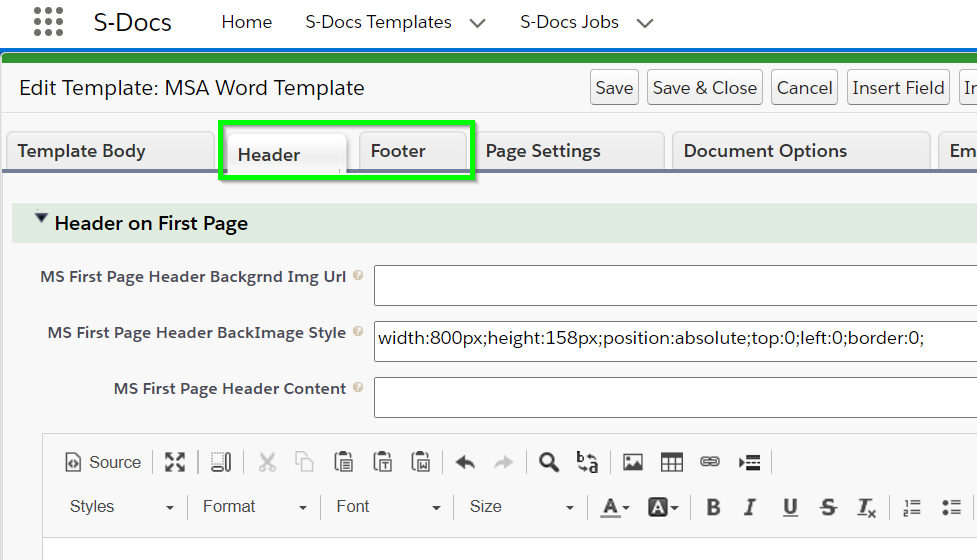Image resolution: width=977 pixels, height=560 pixels.
Task: Insert an image with the Image icon
Action: tap(632, 462)
